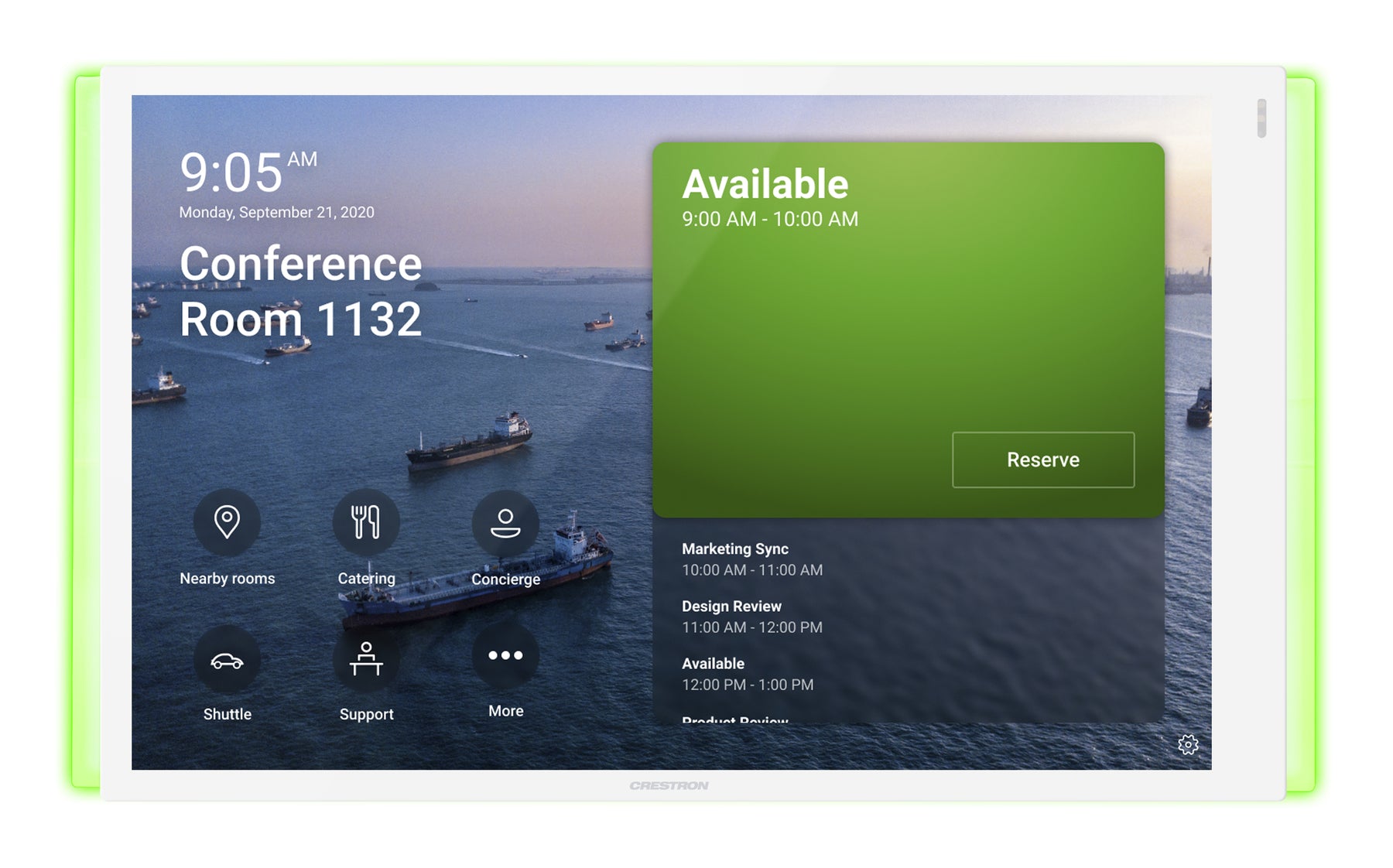Click the green light bar on the left edge
This screenshot has width=1393, height=868.
click(x=86, y=433)
